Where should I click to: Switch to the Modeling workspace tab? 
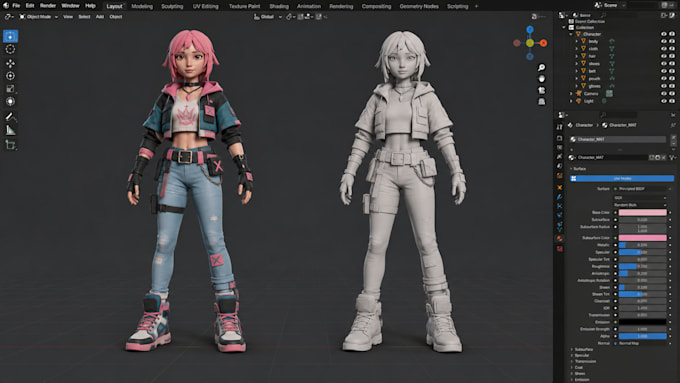click(x=142, y=6)
